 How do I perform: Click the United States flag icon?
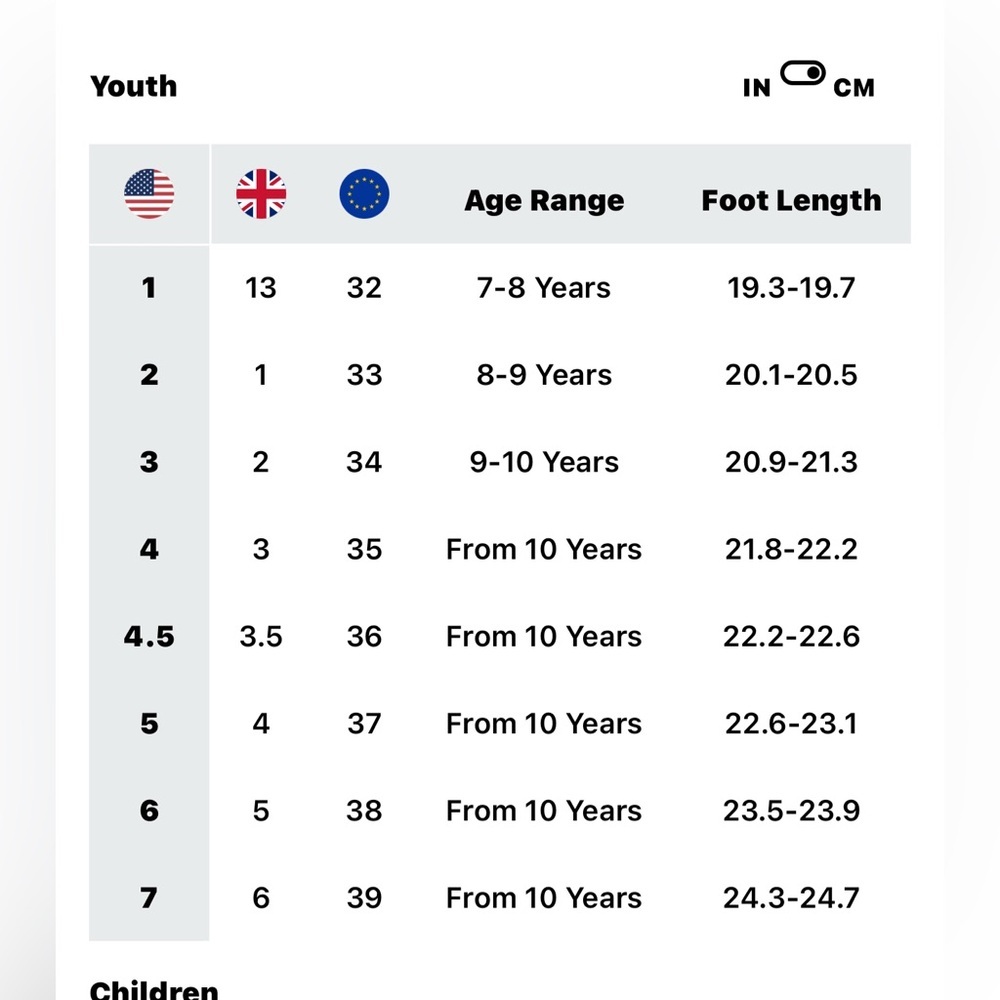[x=149, y=194]
